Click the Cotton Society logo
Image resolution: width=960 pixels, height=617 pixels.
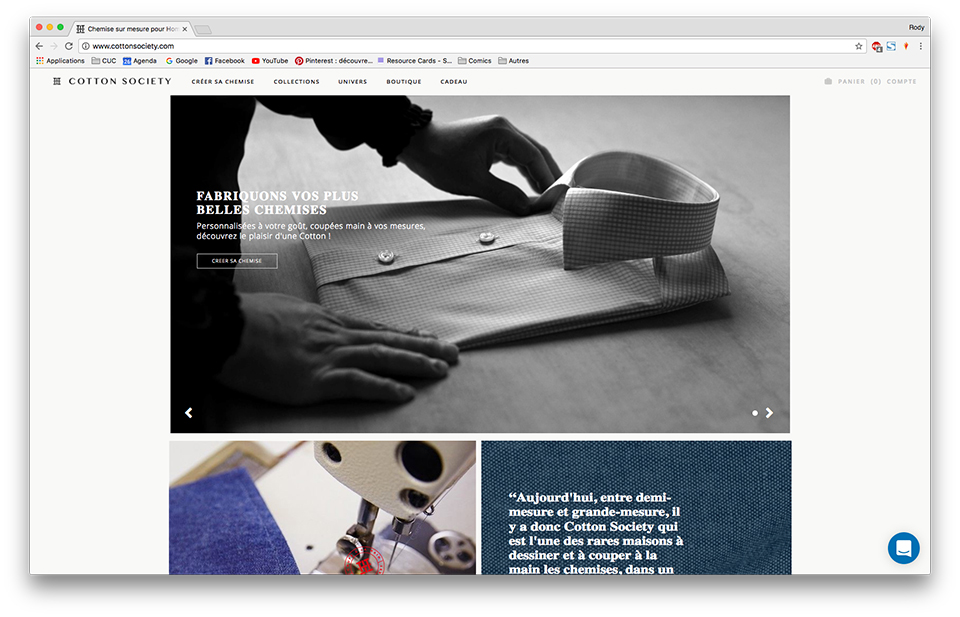point(112,81)
